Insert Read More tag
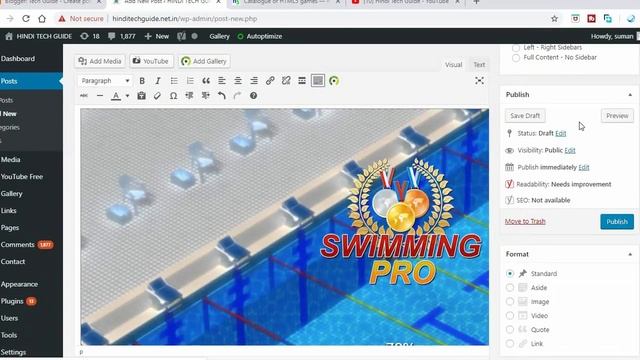The image size is (640, 360). click(302, 81)
